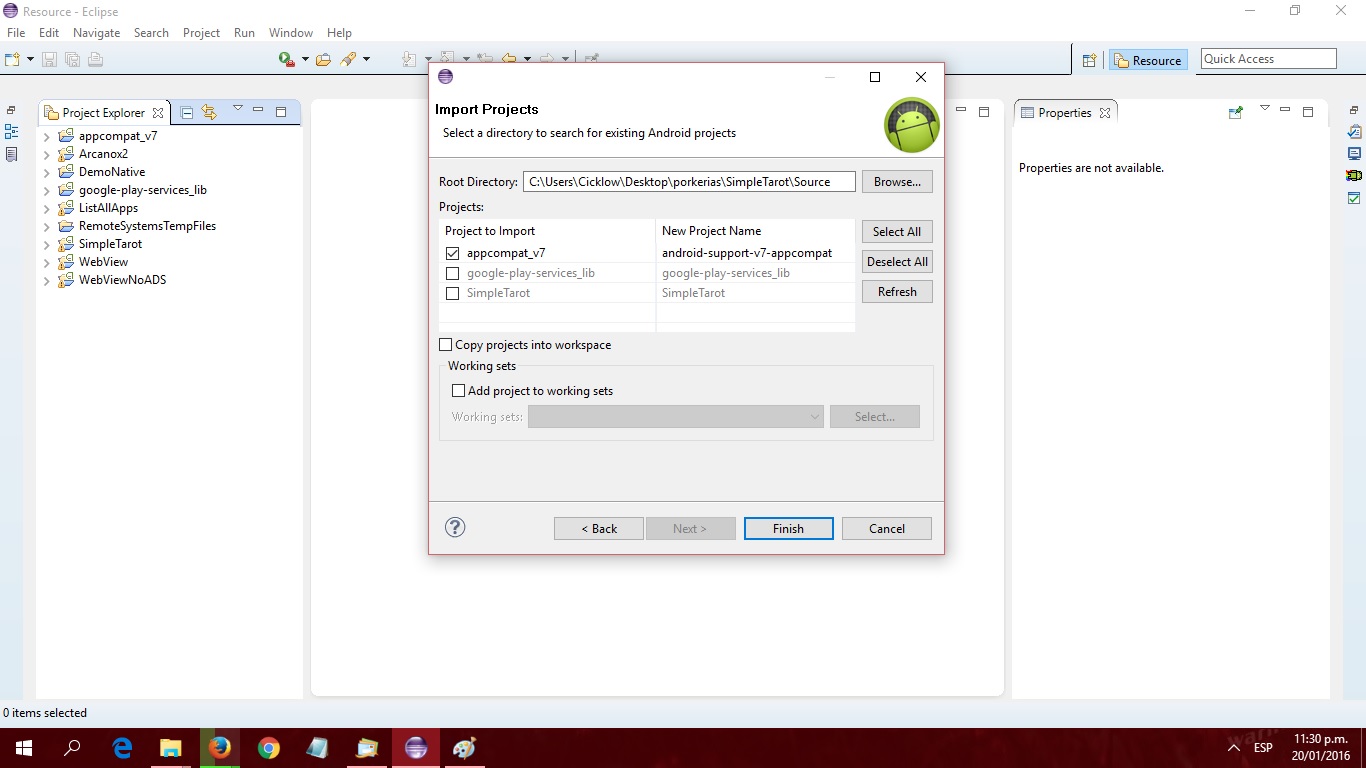Click Collapse All in Project Explorer
The image size is (1366, 768).
coord(187,113)
